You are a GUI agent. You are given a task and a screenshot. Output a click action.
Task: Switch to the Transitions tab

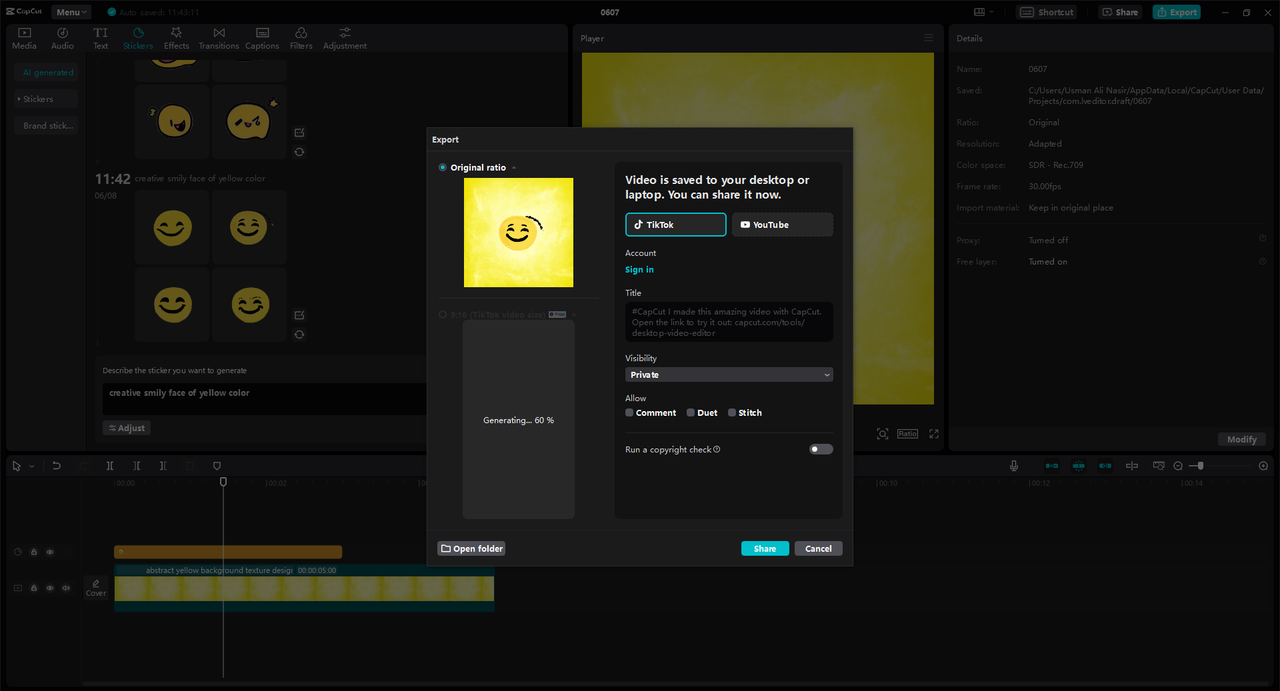[219, 38]
